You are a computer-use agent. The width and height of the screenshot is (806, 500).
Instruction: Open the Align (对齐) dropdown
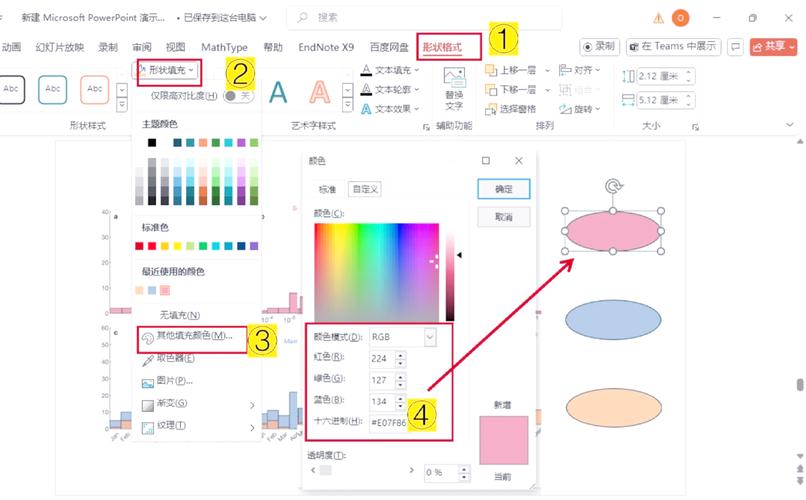(579, 70)
